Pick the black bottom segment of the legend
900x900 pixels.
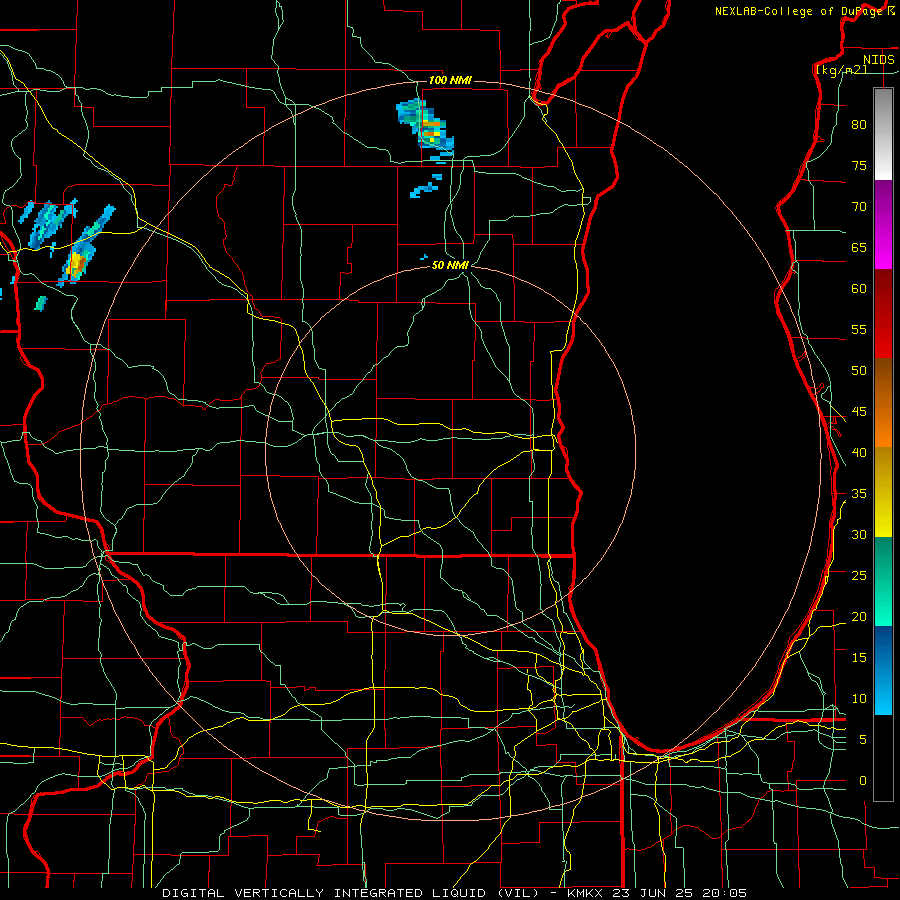pyautogui.click(x=883, y=758)
